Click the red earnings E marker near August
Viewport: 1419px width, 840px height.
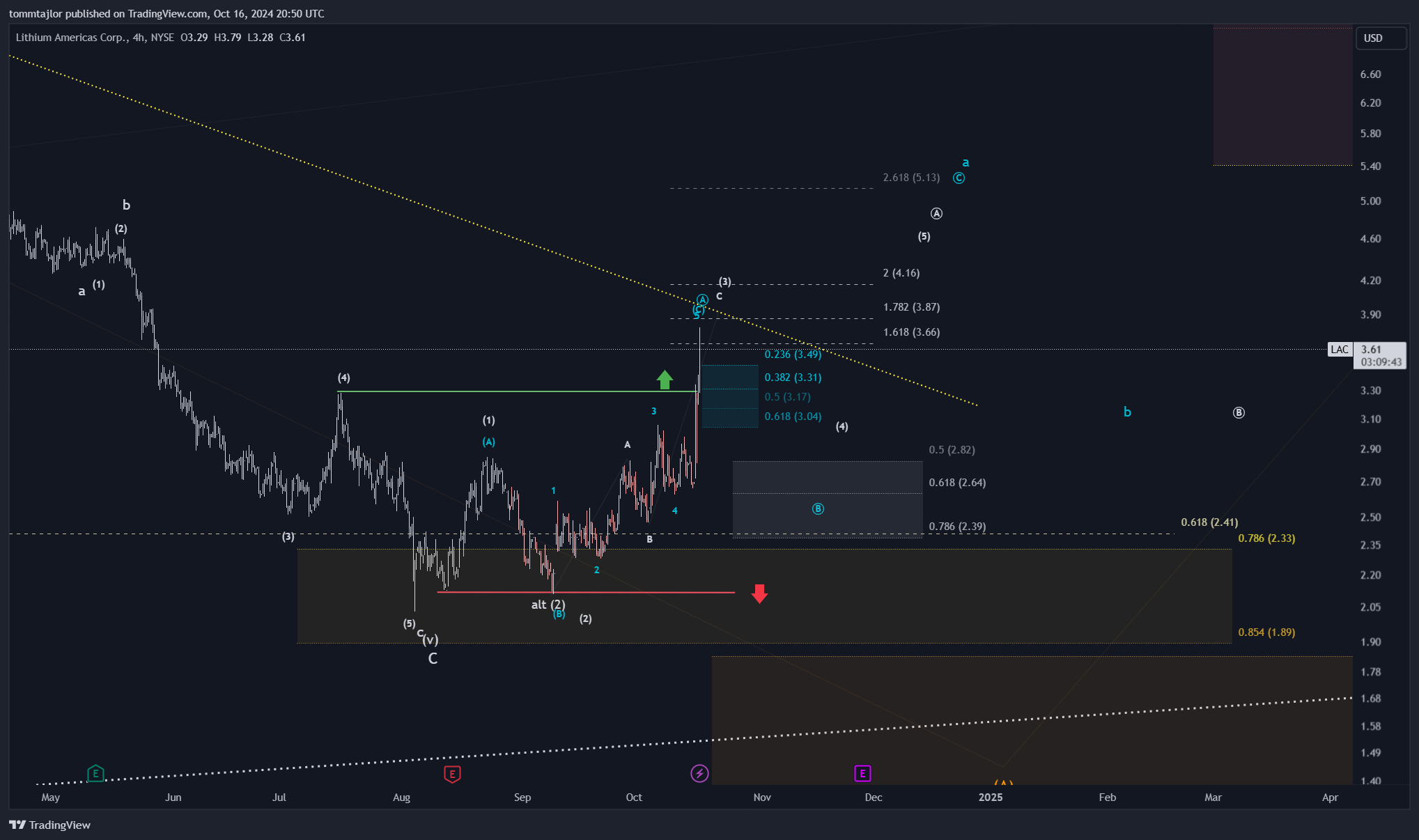point(452,774)
